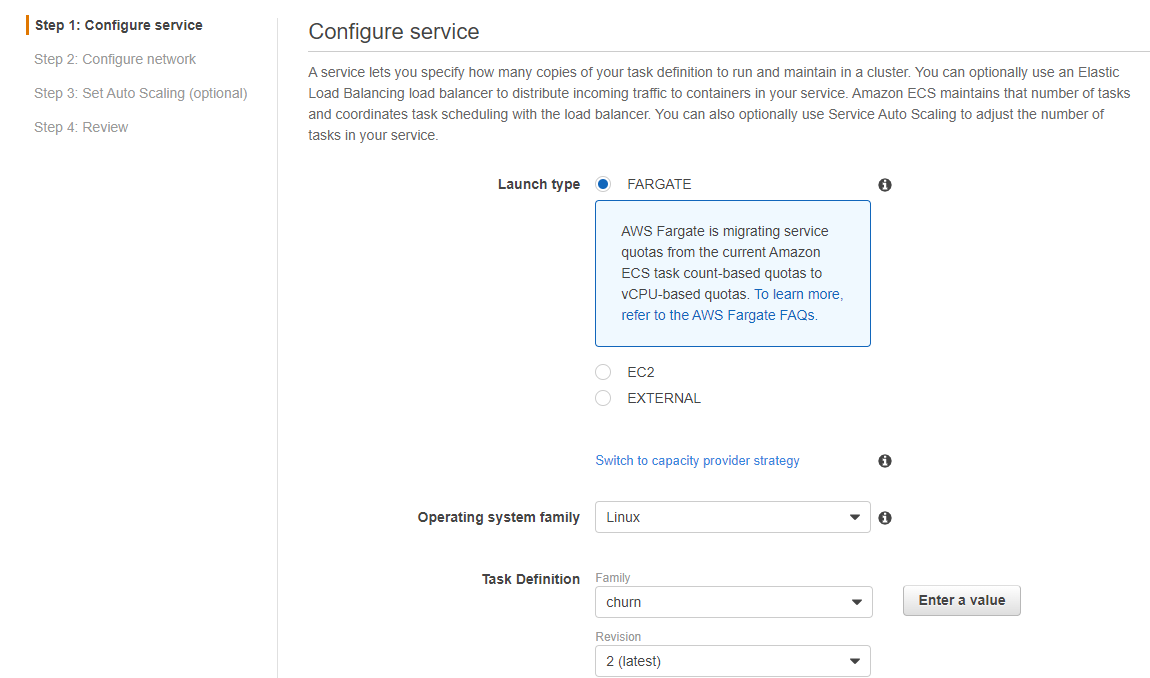Go to Step 2: Configure network

[114, 59]
